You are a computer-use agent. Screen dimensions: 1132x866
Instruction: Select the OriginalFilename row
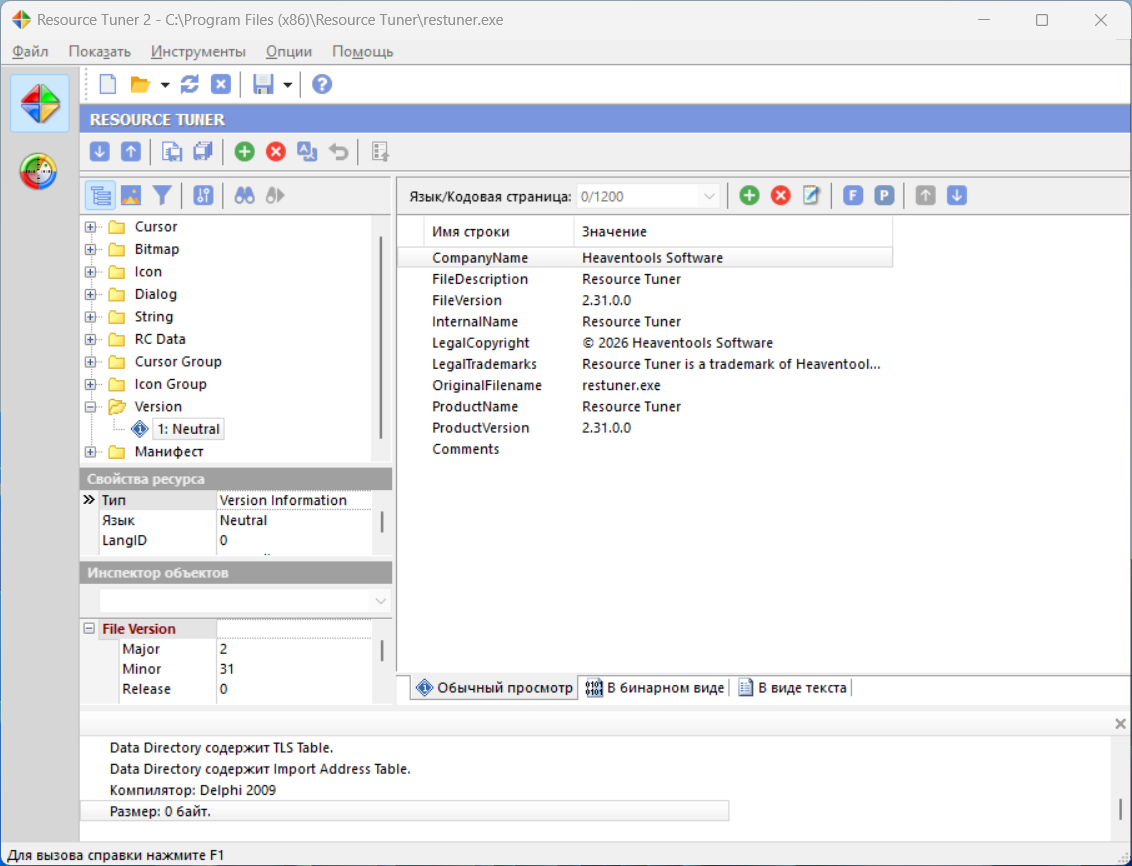pyautogui.click(x=645, y=385)
